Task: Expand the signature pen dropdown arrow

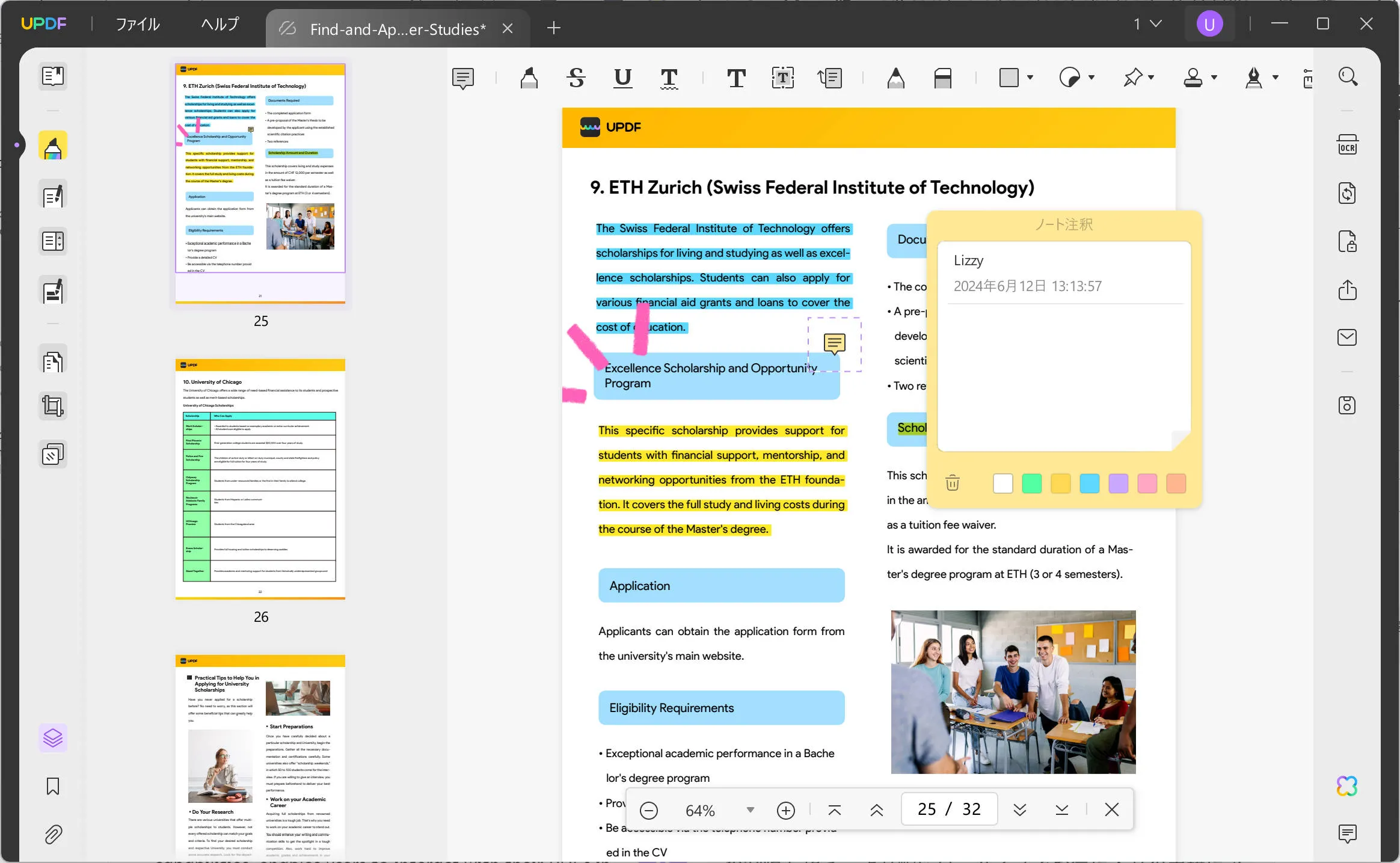Action: click(x=1276, y=78)
